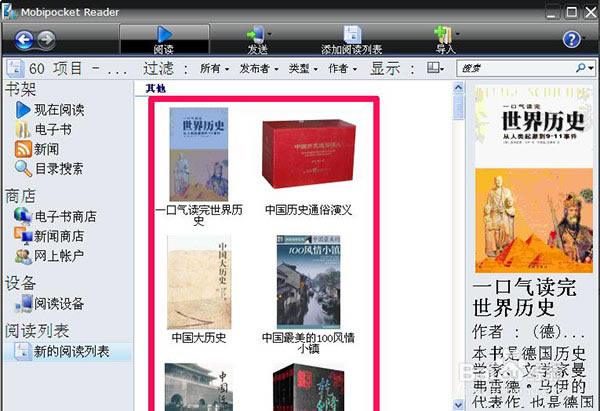Screen dimensions: 600x411
Task: Click the 导入 (Import) toolbar icon
Action: click(x=443, y=34)
